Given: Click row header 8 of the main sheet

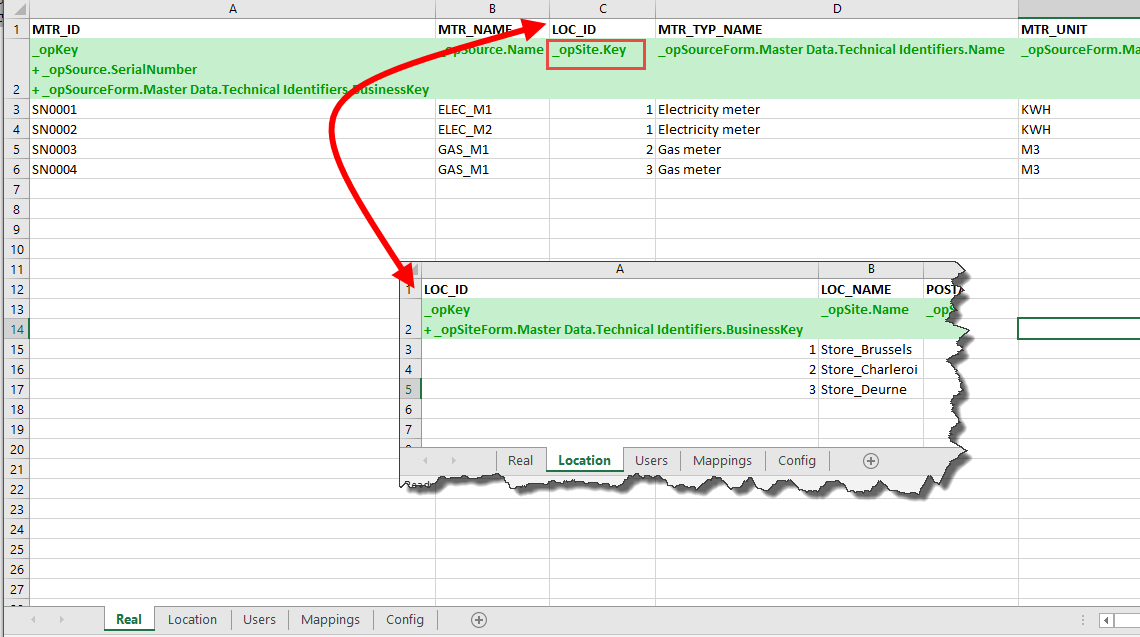Looking at the screenshot, I should click(14, 210).
